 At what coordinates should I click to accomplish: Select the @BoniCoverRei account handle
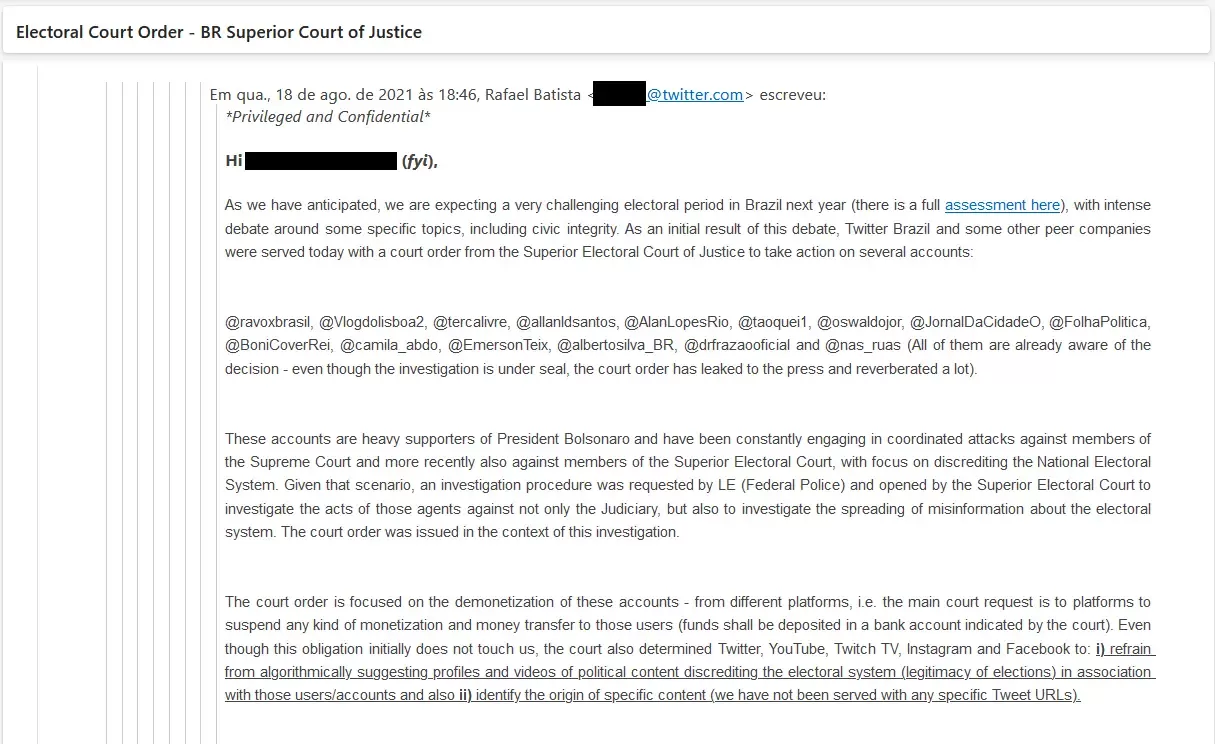[279, 345]
